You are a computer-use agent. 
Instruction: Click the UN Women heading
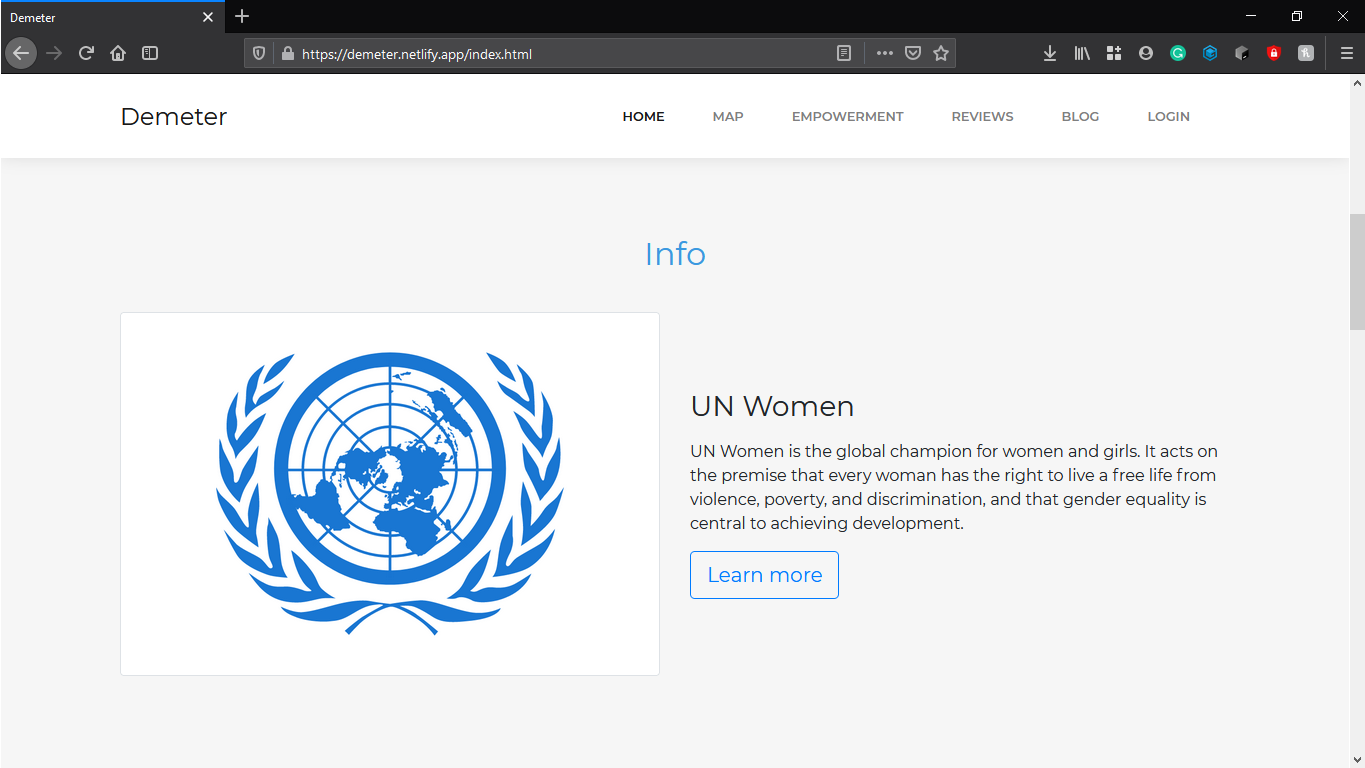[772, 406]
